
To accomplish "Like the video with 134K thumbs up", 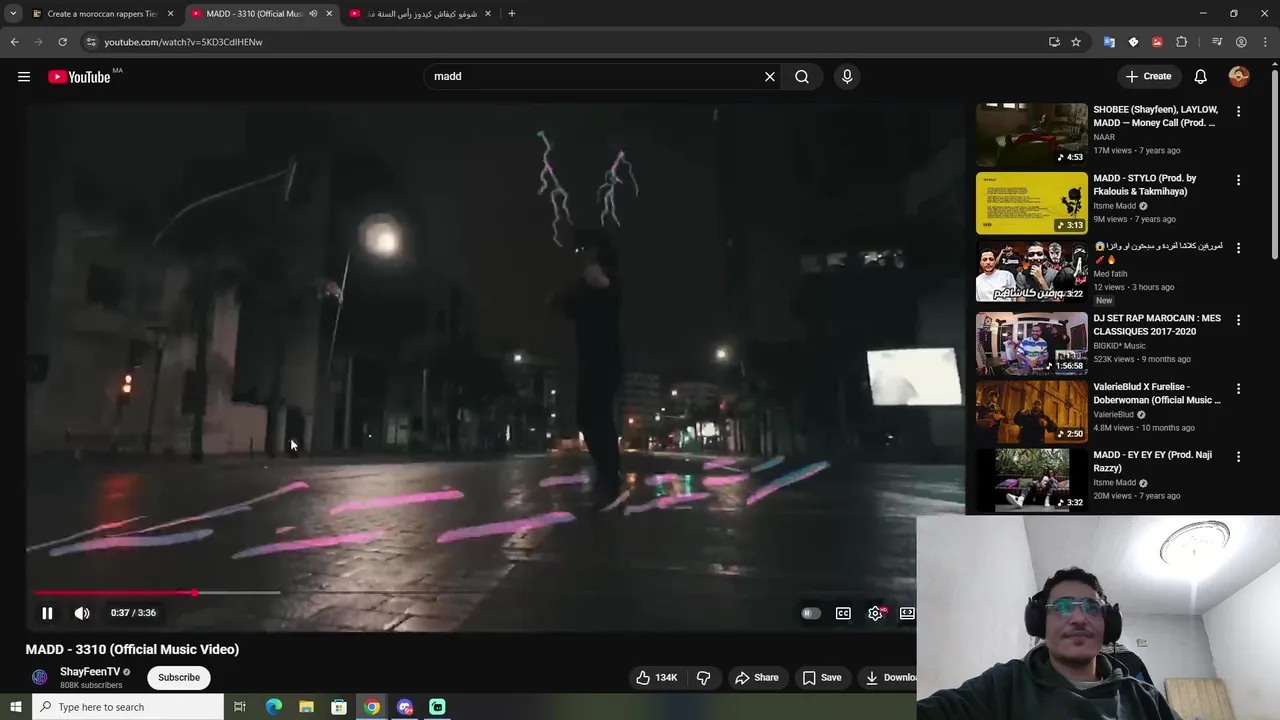I will click(x=657, y=678).
